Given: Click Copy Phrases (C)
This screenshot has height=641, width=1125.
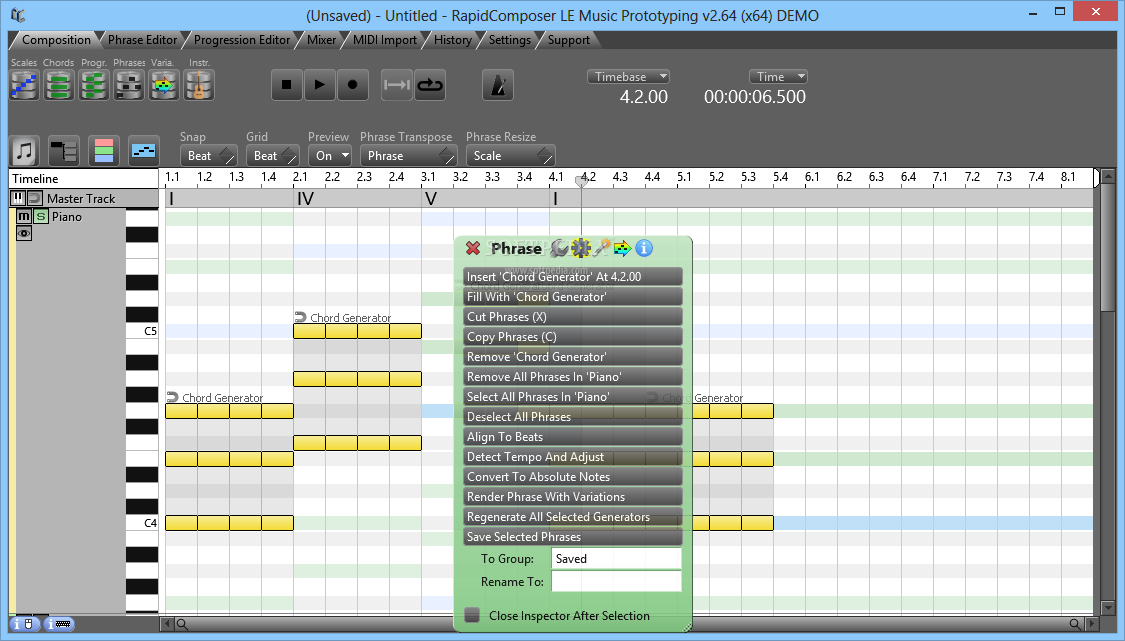Looking at the screenshot, I should 573,337.
